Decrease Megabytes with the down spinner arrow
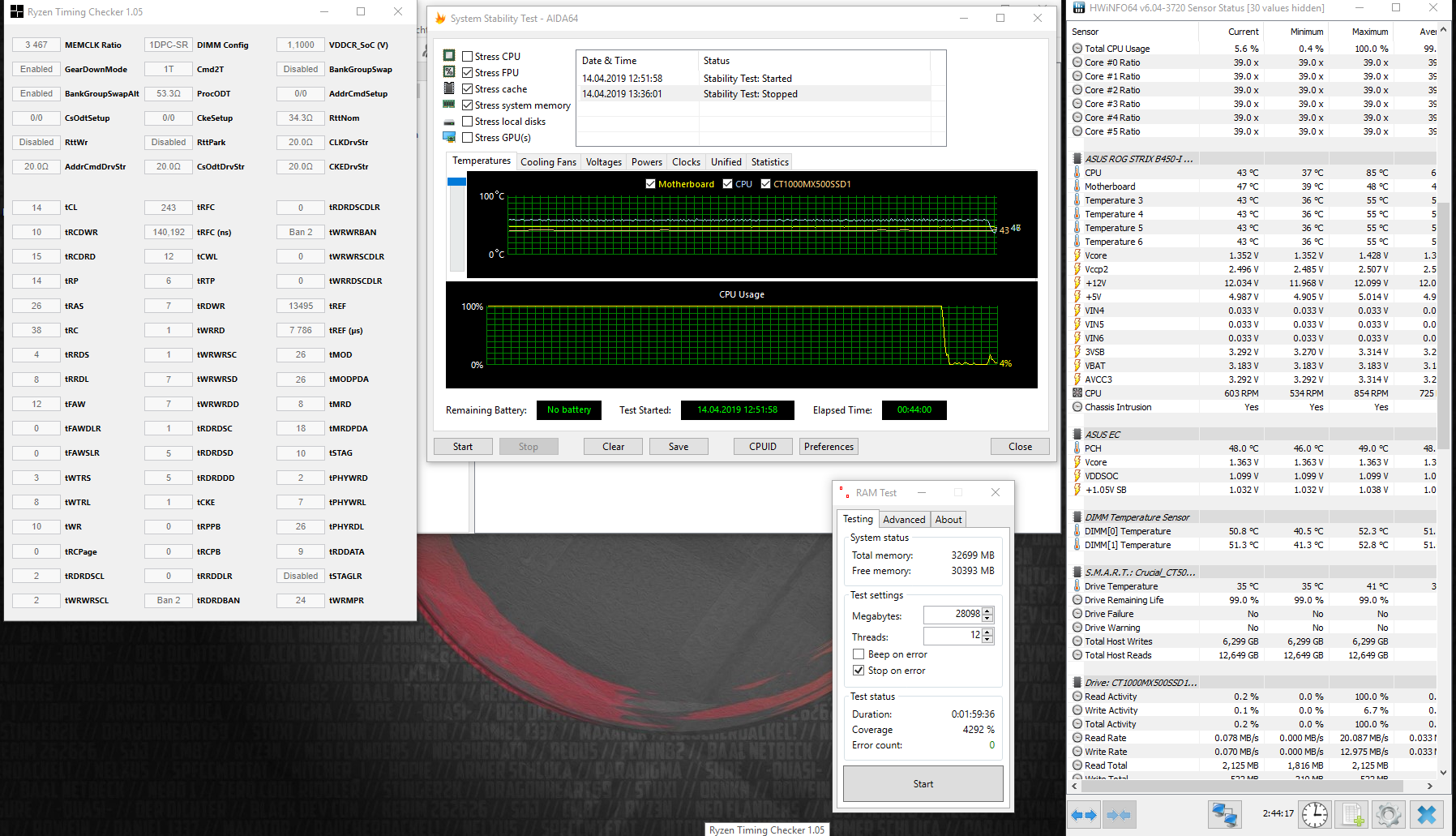Image resolution: width=1456 pixels, height=836 pixels. click(x=987, y=619)
